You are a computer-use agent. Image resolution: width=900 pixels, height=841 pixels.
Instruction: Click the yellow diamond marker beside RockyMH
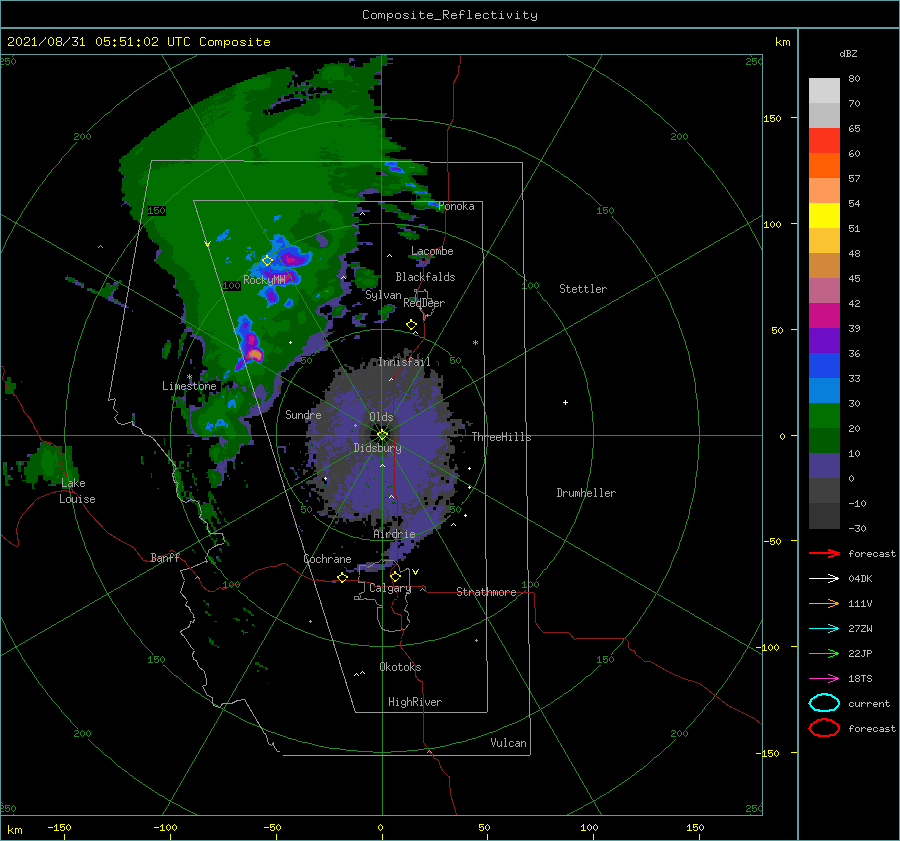267,261
